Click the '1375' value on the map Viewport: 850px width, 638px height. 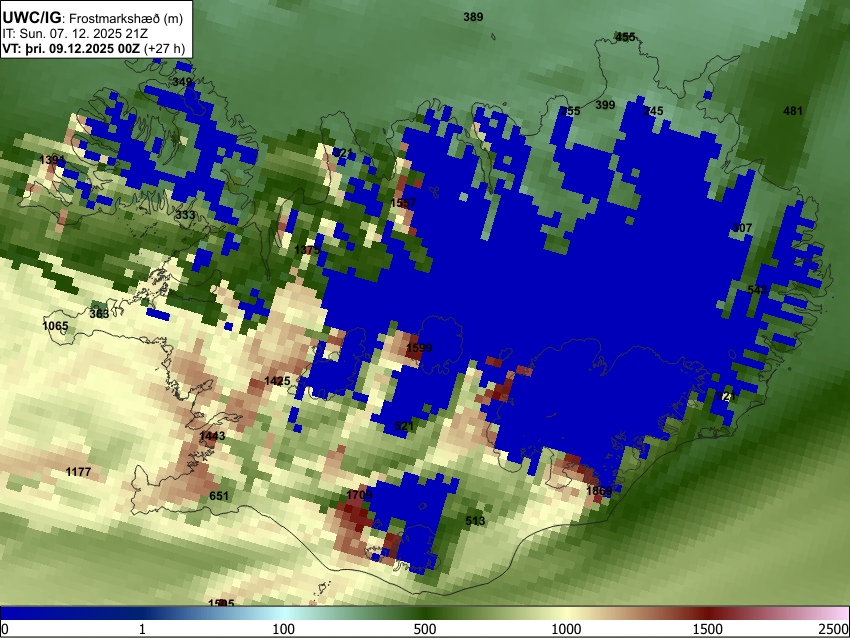pos(307,250)
